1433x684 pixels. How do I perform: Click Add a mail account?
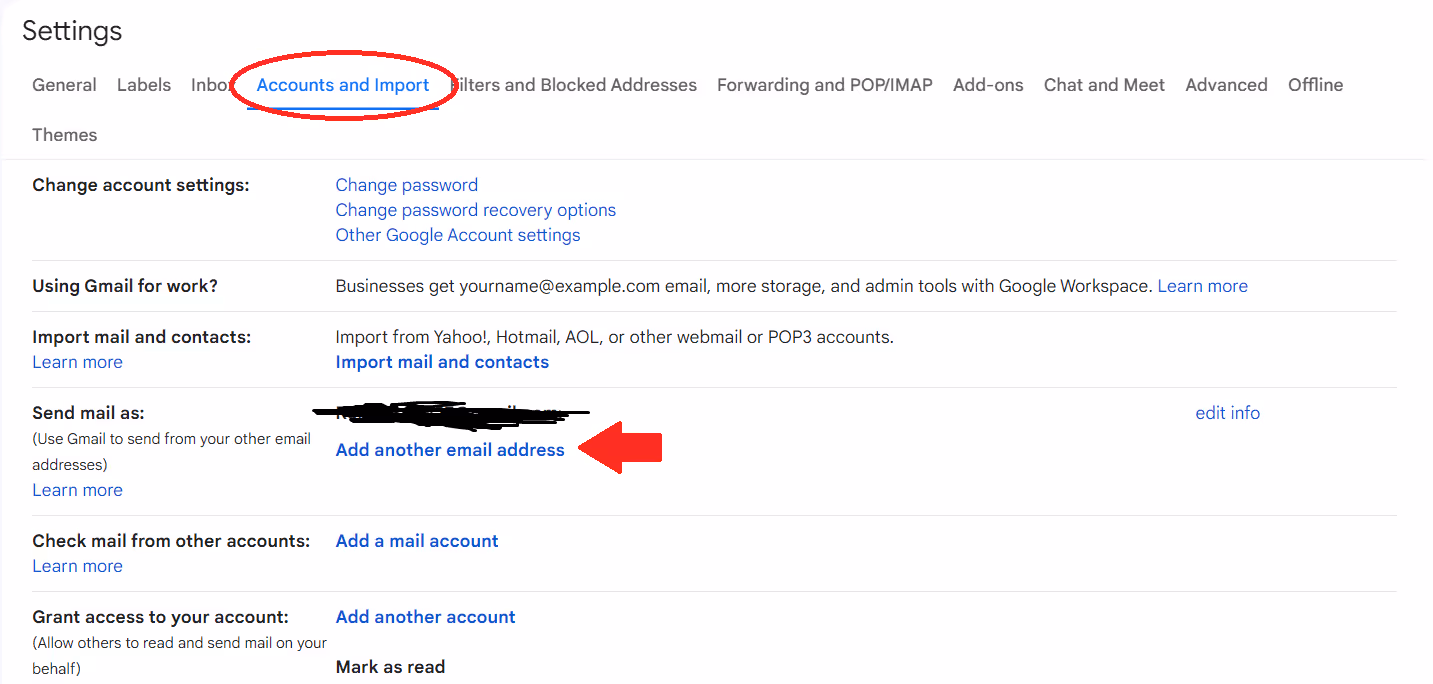point(417,541)
